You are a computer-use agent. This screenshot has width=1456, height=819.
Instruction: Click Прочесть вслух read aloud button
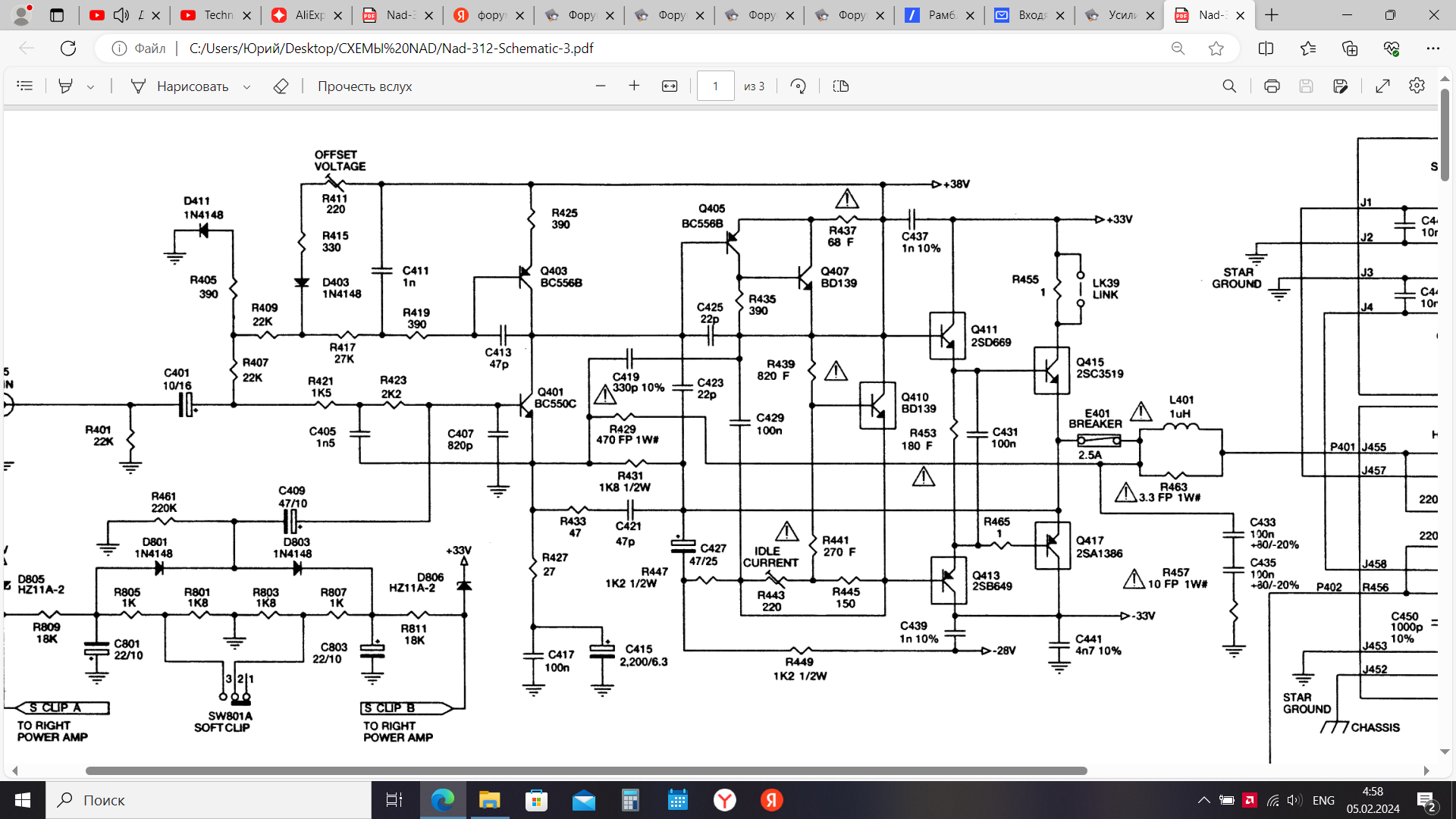[365, 86]
